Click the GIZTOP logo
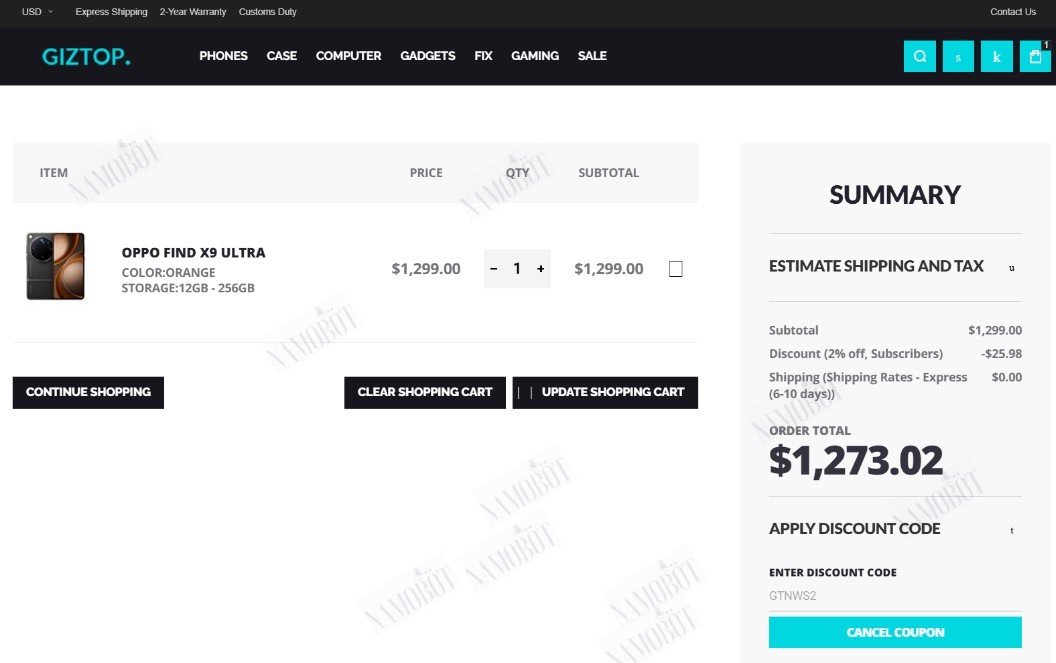The height and width of the screenshot is (663, 1056). pyautogui.click(x=86, y=57)
